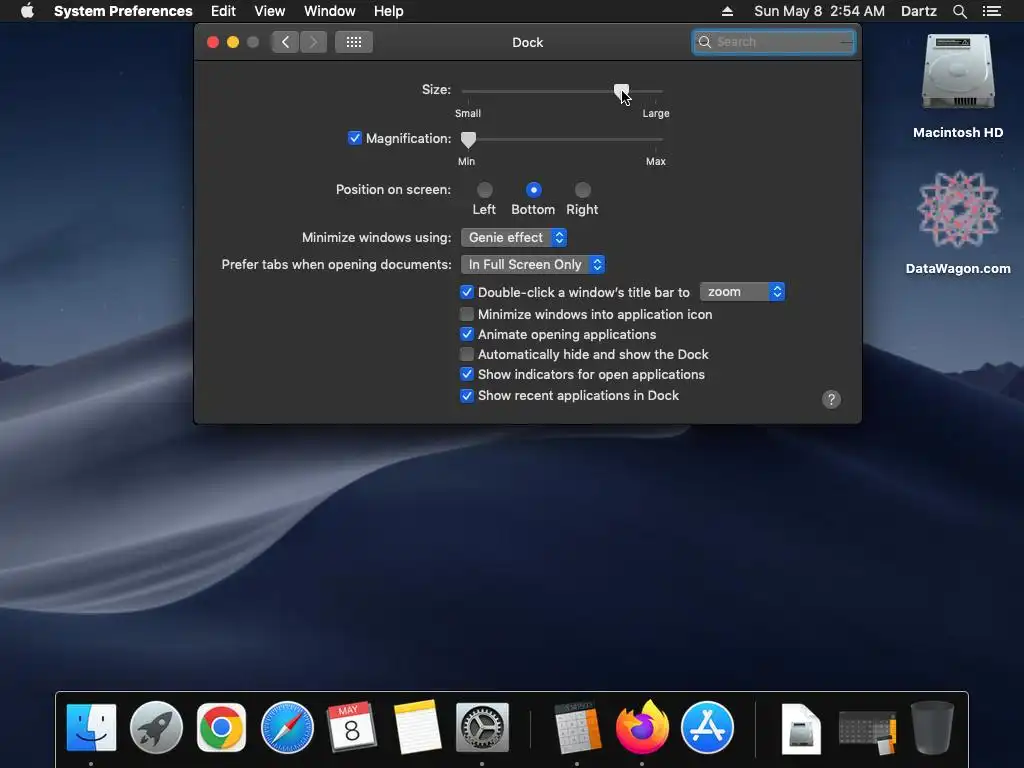Select Left dock position
This screenshot has height=768, width=1024.
(484, 190)
